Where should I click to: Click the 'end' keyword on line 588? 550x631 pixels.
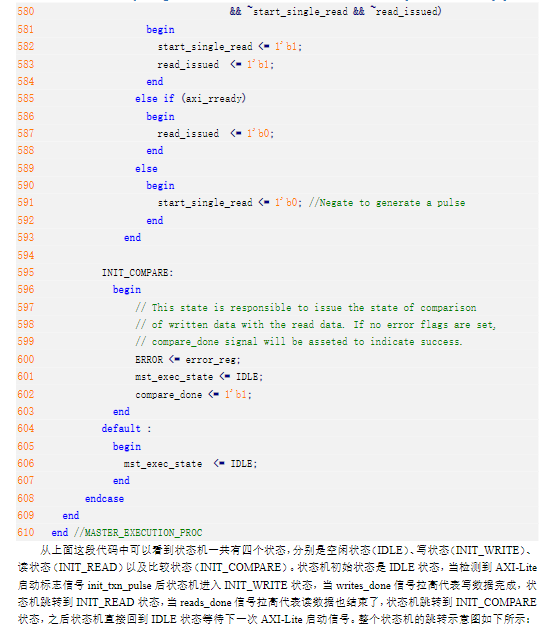coord(155,151)
